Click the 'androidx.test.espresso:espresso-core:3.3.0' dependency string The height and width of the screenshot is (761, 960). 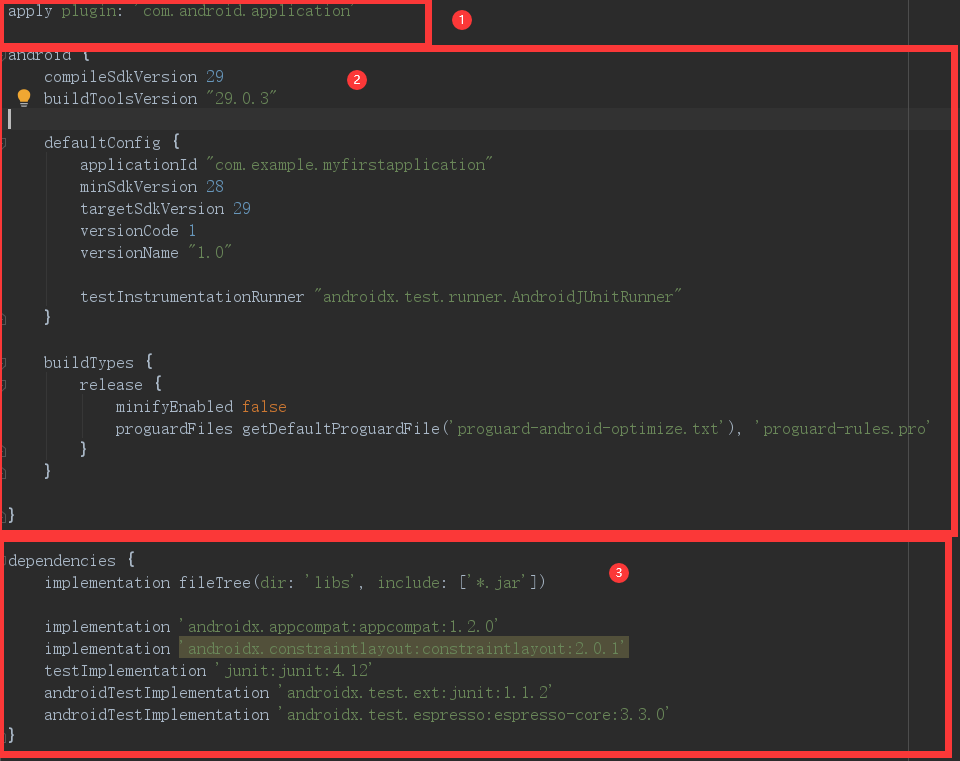pyautogui.click(x=473, y=715)
